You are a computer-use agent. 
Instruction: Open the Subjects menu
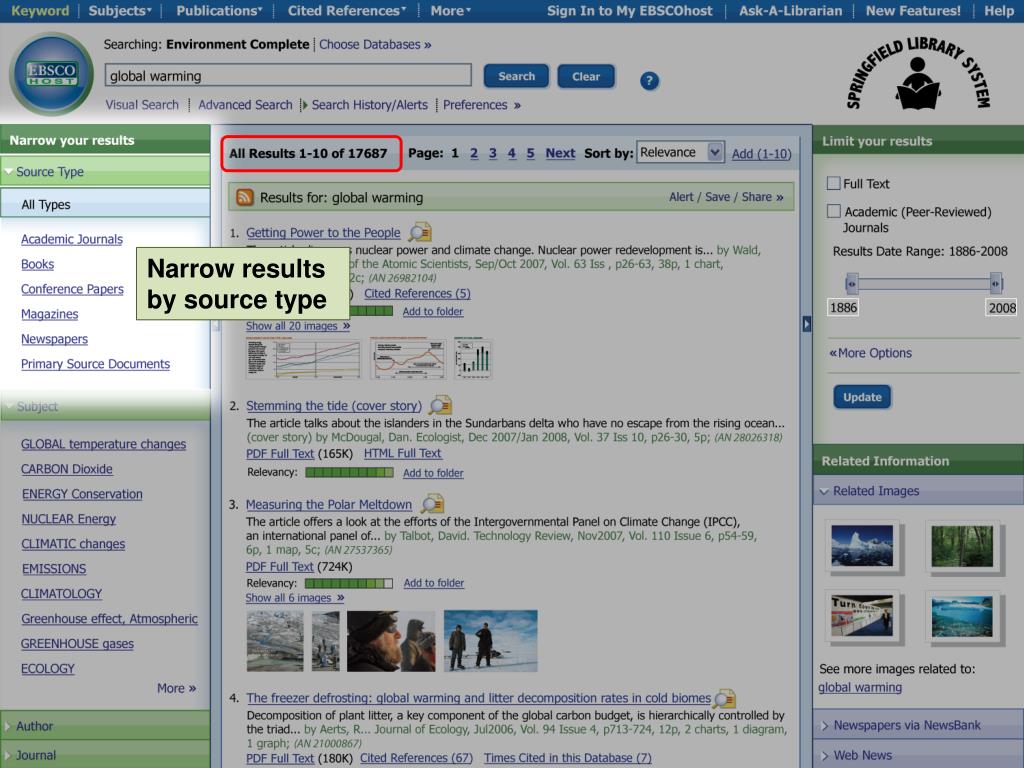click(120, 10)
